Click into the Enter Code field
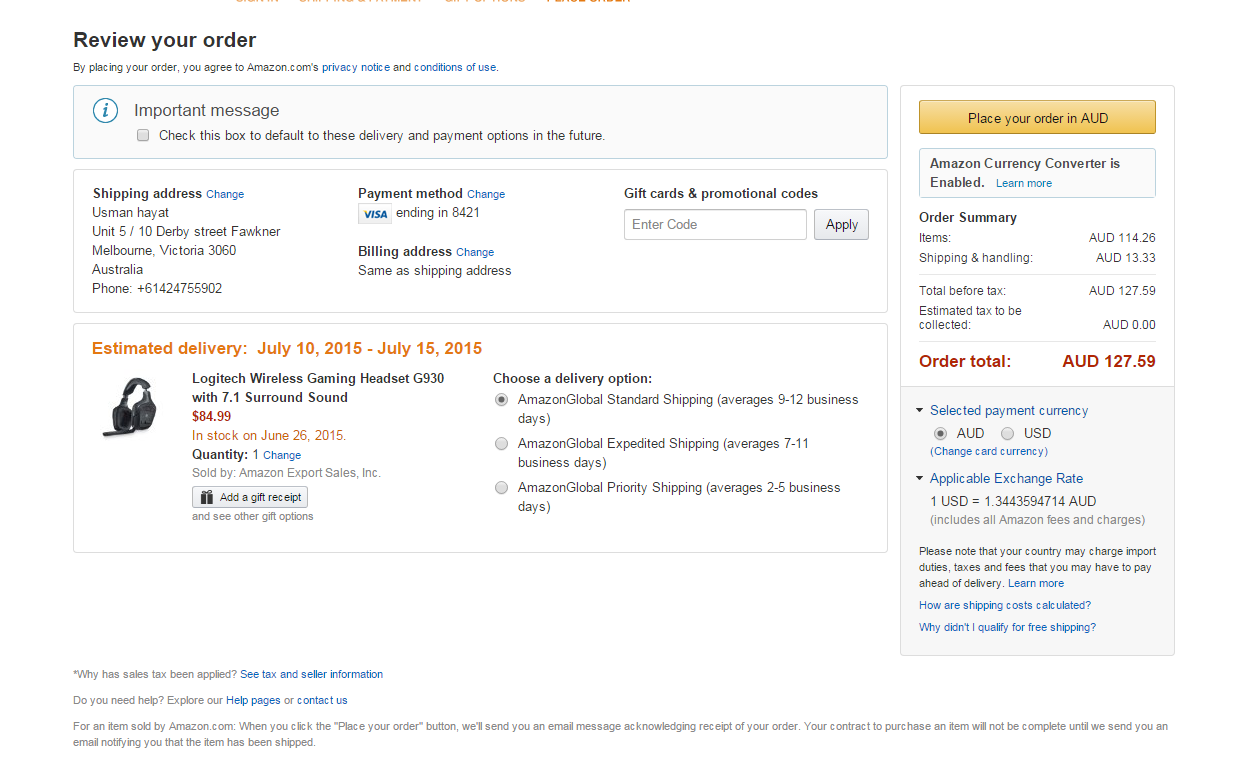 click(x=715, y=225)
